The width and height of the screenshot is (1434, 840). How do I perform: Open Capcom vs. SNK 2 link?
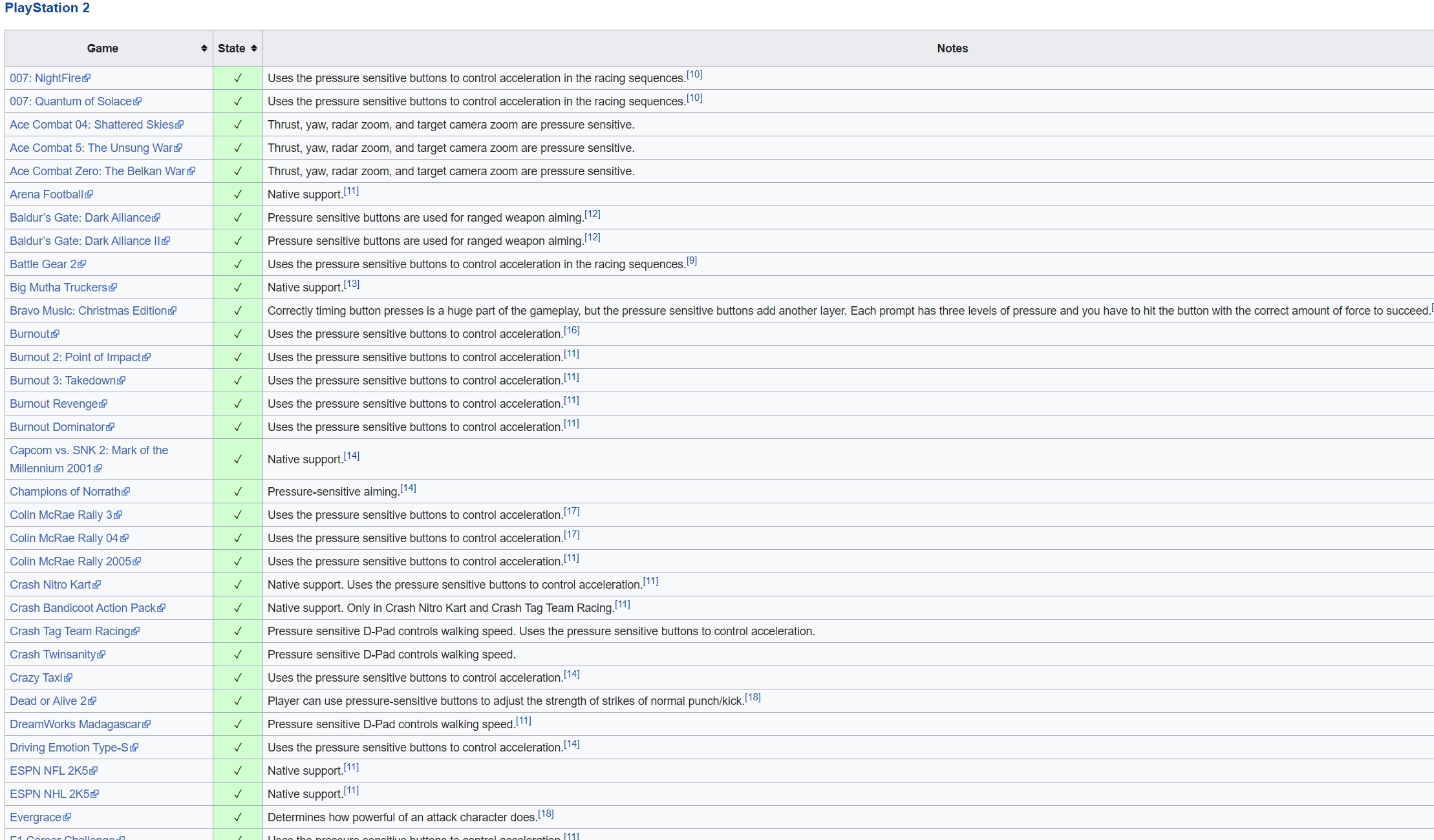[x=89, y=459]
